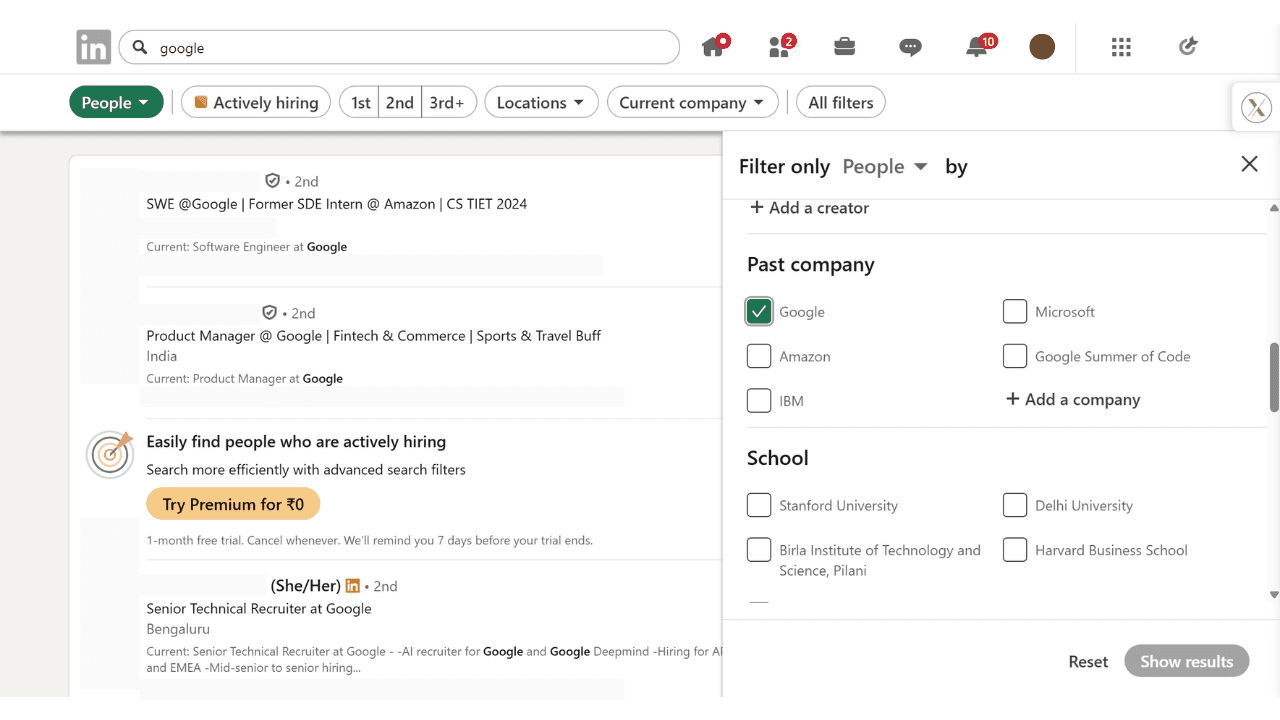The width and height of the screenshot is (1280, 720).
Task: Open the apps grid icon
Action: pos(1121,47)
